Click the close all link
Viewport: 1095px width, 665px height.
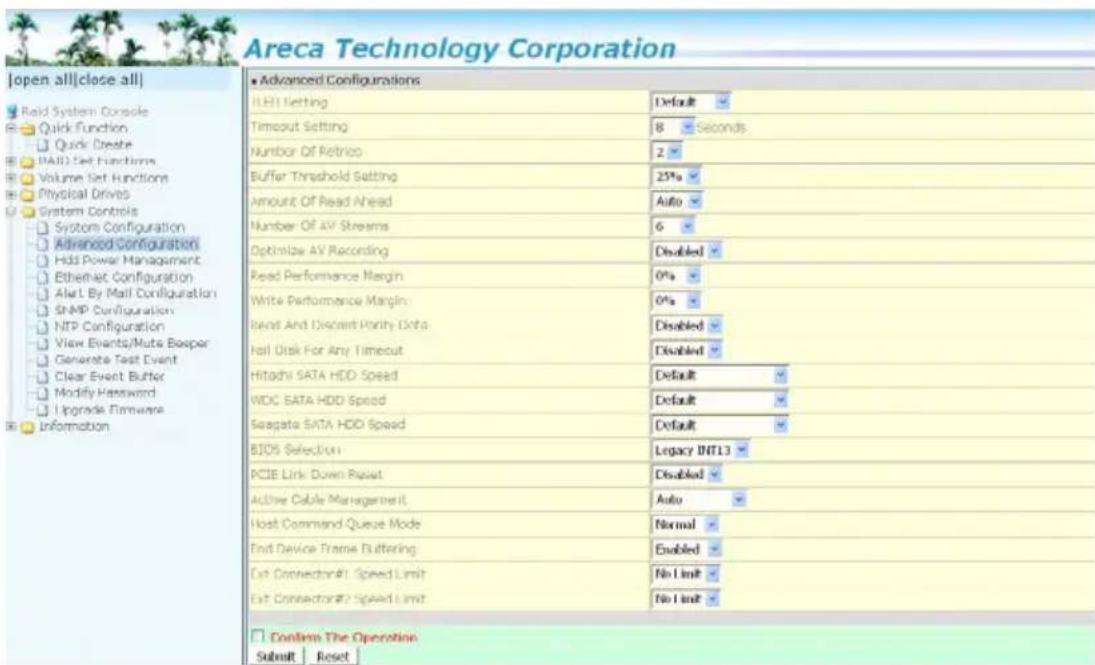coord(109,80)
